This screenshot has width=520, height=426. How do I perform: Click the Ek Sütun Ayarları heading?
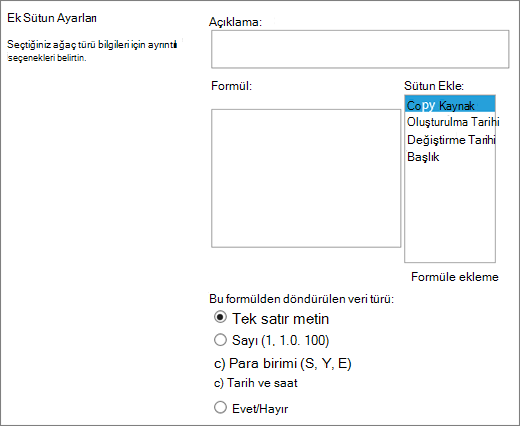tap(52, 18)
